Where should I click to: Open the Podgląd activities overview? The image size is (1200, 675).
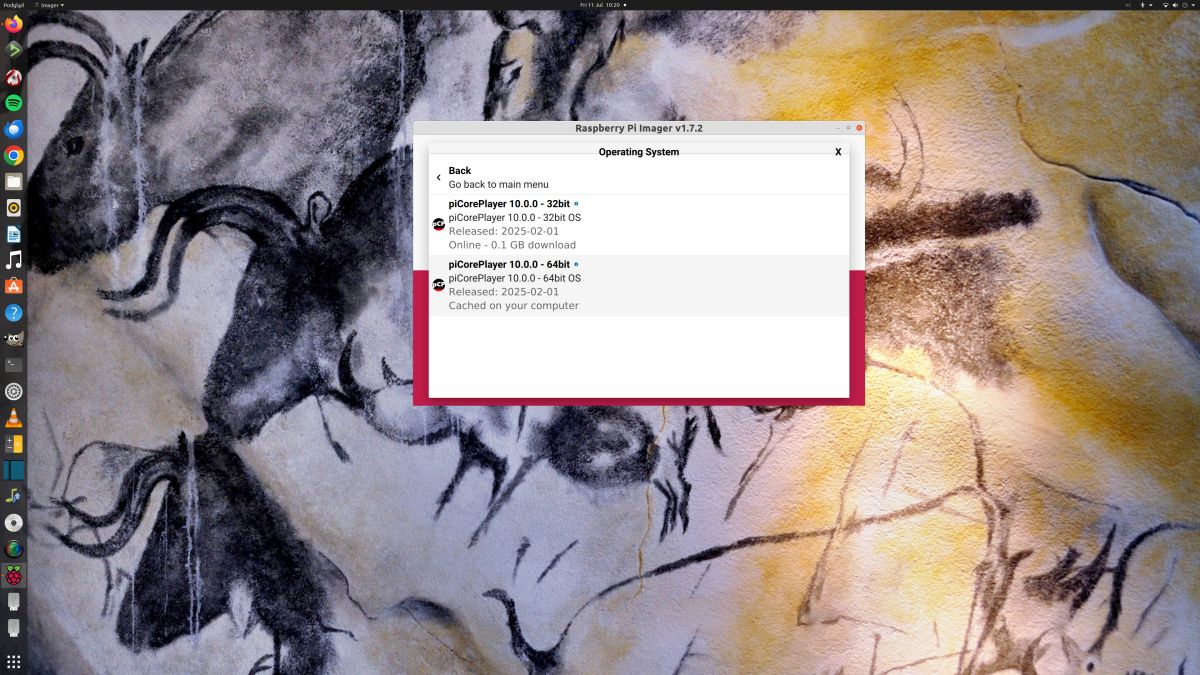14,5
